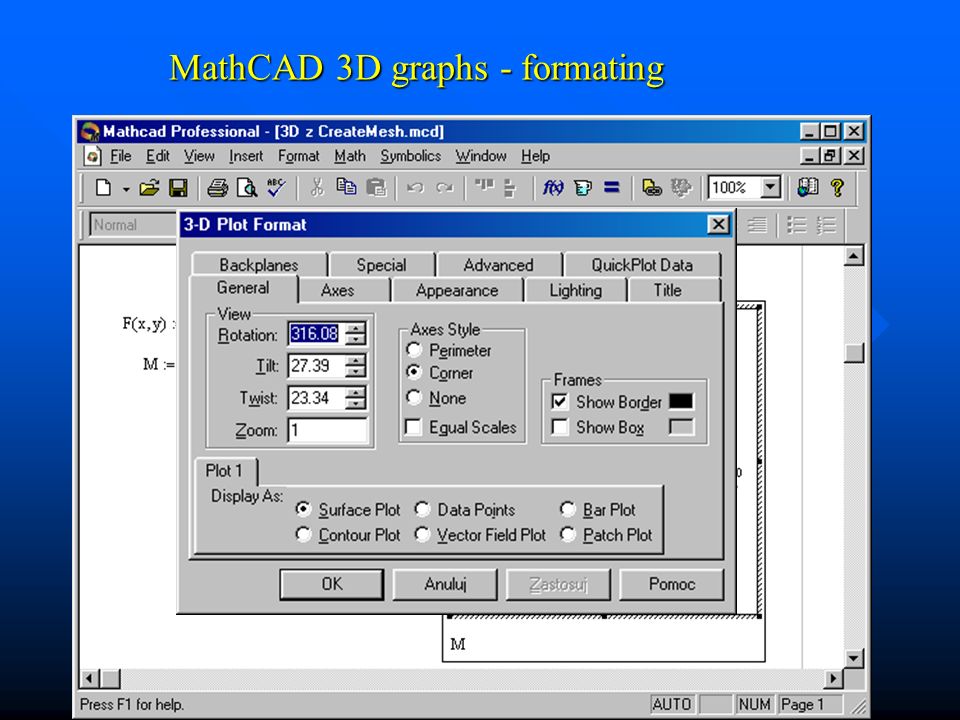Switch to the Advanced tab
960x720 pixels.
498,264
